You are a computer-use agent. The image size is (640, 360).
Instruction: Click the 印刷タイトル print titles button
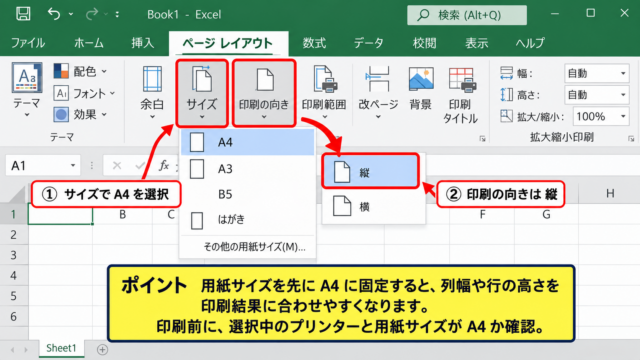point(460,95)
